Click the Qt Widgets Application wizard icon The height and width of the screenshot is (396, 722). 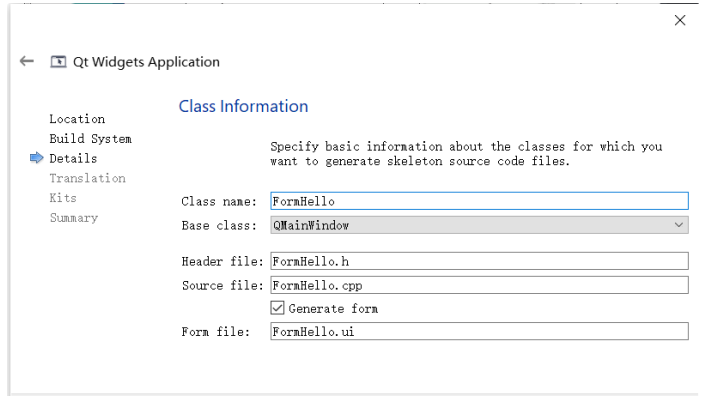click(x=58, y=62)
